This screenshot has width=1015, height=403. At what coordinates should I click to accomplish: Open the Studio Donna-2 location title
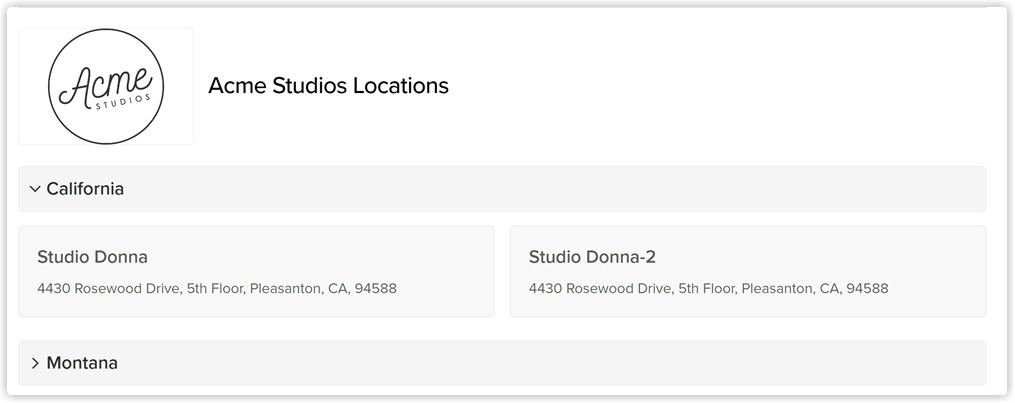point(592,257)
